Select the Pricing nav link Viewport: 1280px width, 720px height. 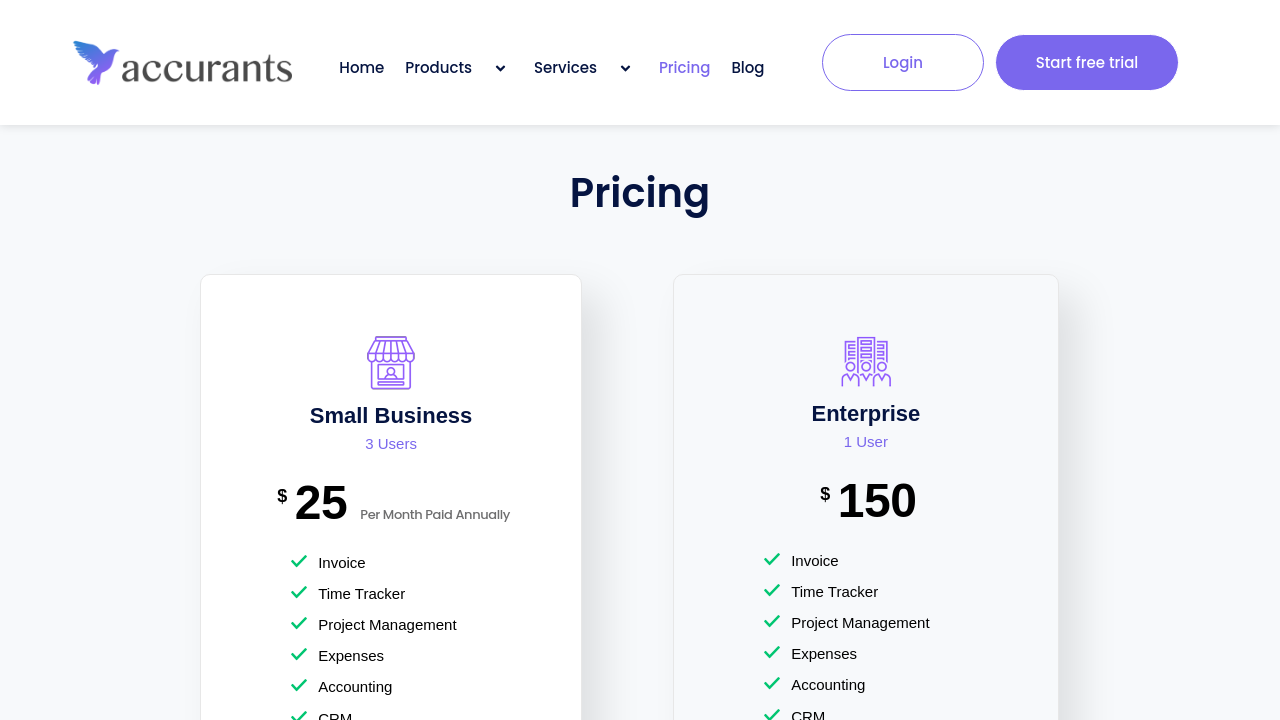tap(684, 68)
